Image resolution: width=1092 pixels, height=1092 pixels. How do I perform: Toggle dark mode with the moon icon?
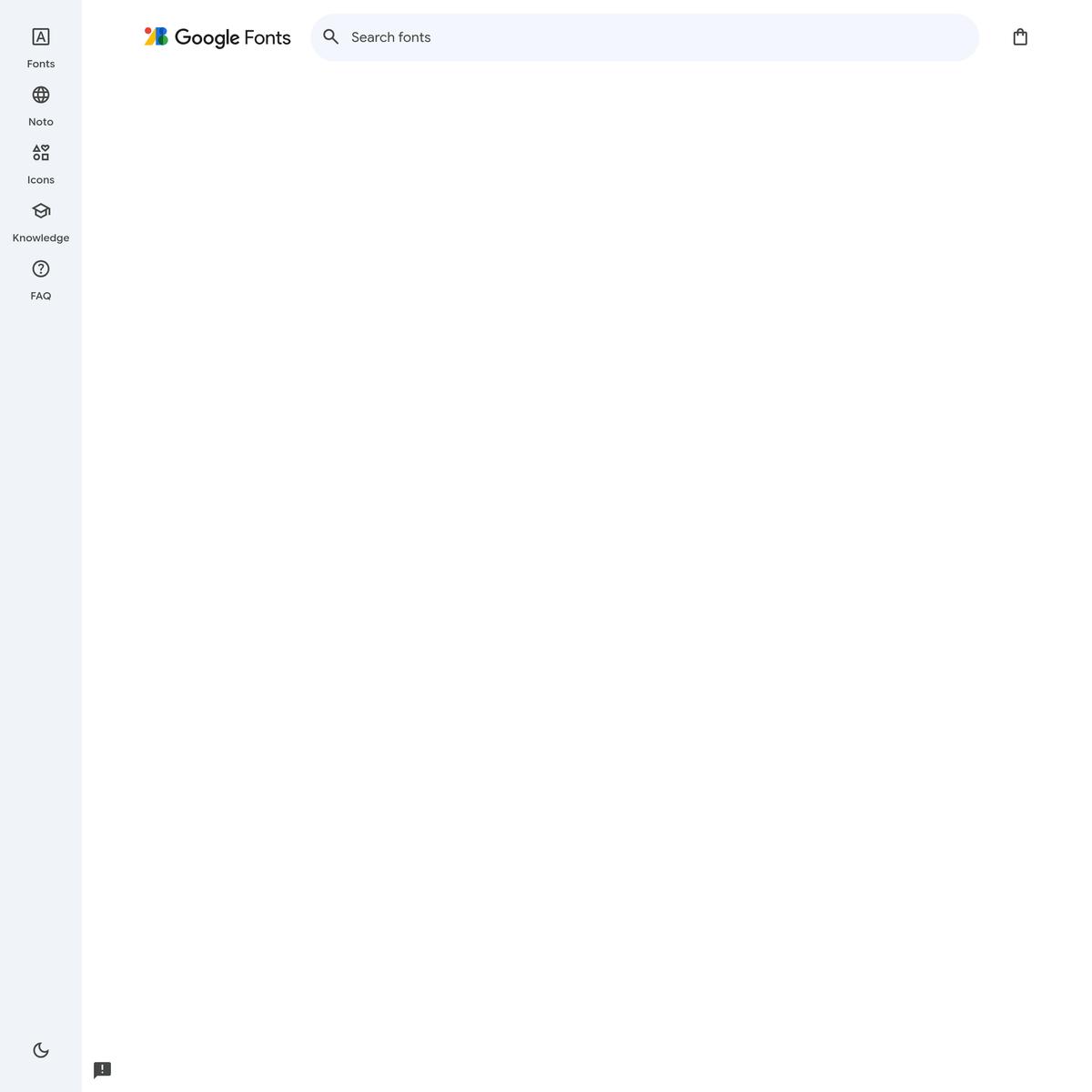point(41,1050)
